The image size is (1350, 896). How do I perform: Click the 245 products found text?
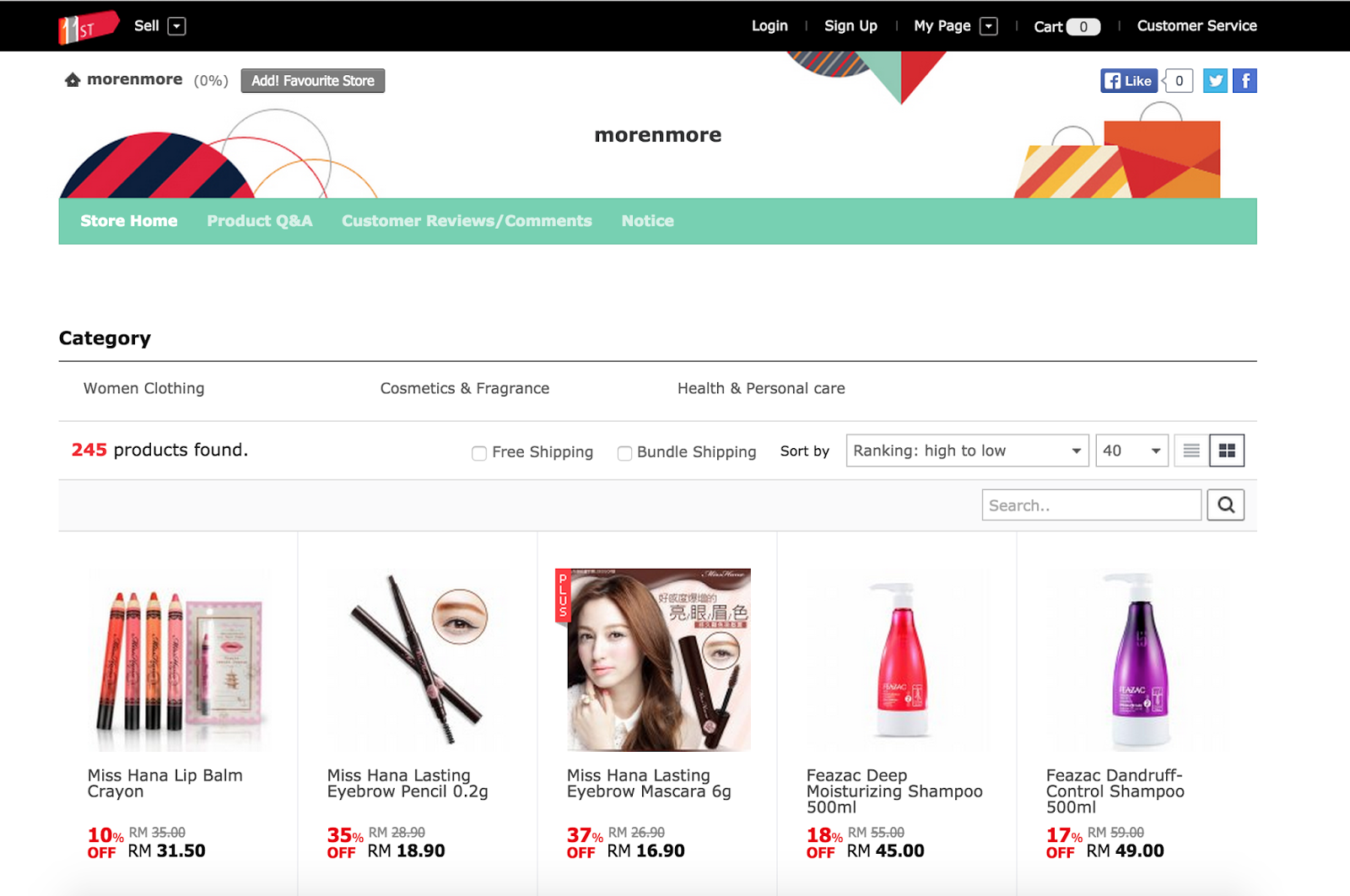coord(159,450)
